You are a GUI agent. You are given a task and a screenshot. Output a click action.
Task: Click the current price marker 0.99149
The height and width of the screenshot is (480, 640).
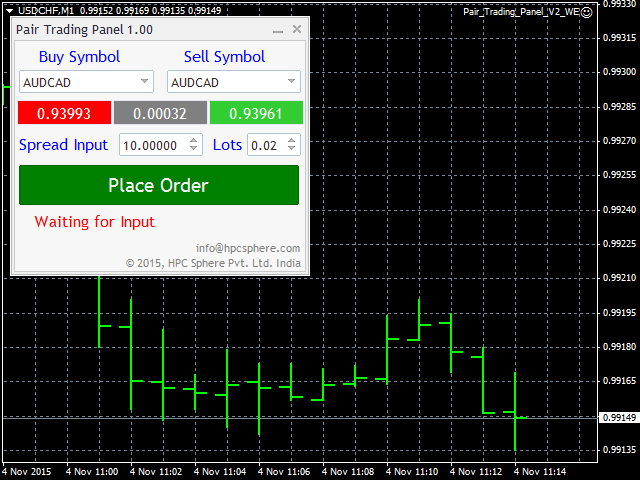click(618, 418)
